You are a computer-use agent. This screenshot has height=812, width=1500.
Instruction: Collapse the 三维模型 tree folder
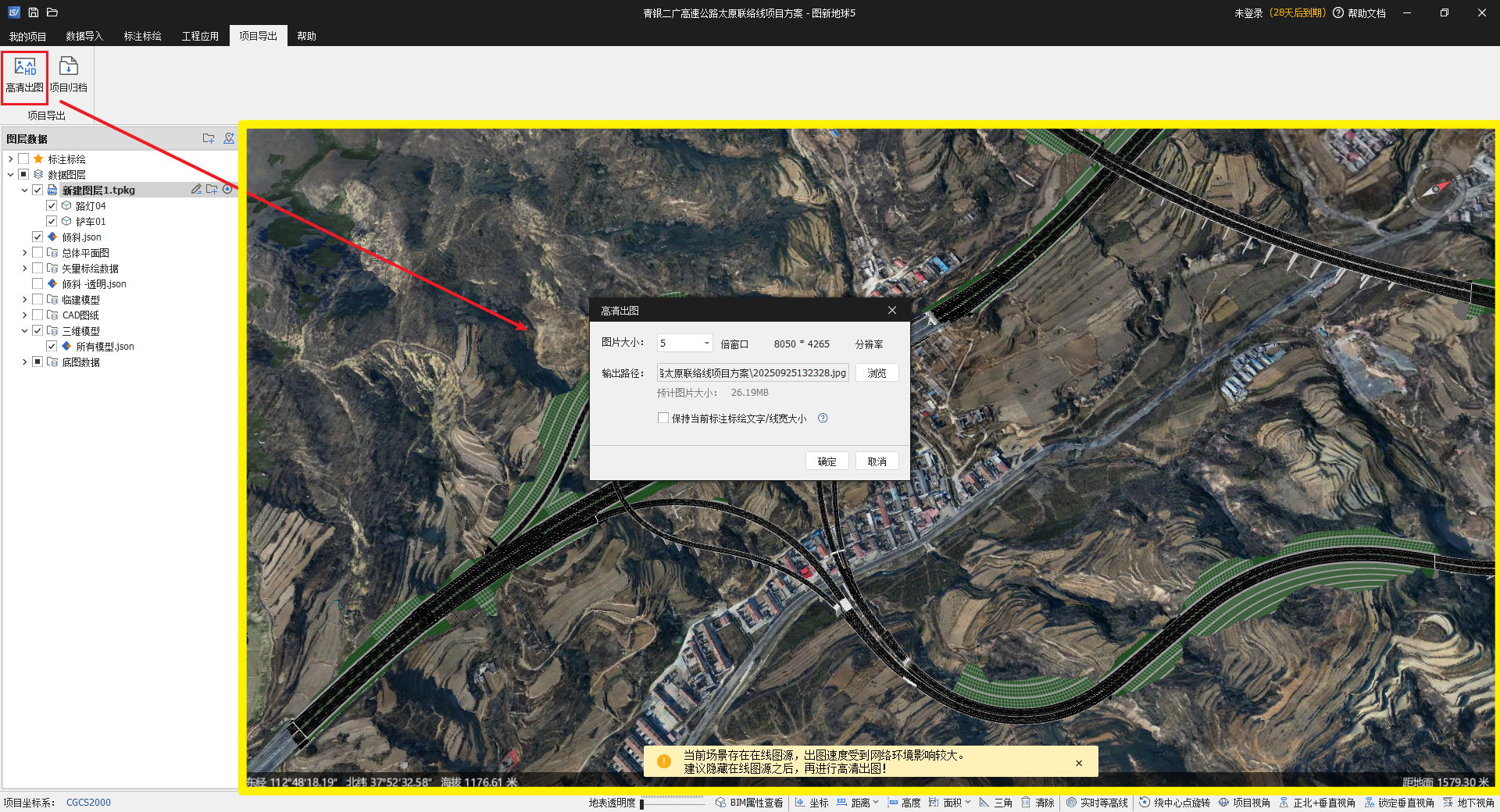[24, 331]
